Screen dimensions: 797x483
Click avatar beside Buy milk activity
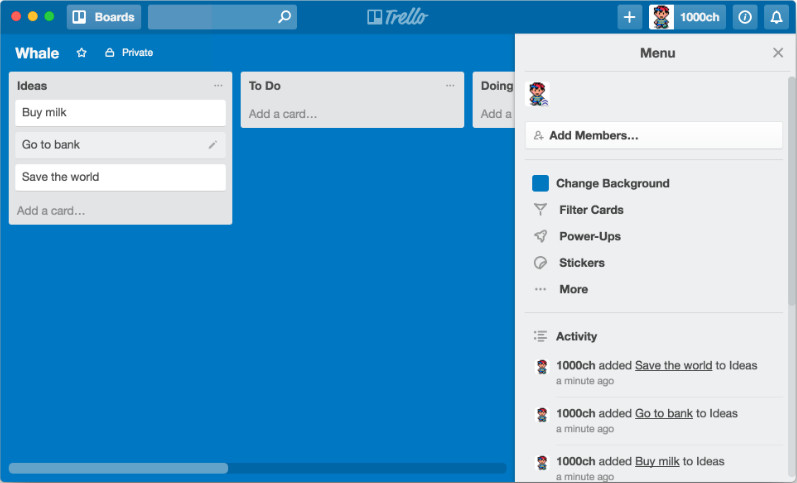(542, 462)
